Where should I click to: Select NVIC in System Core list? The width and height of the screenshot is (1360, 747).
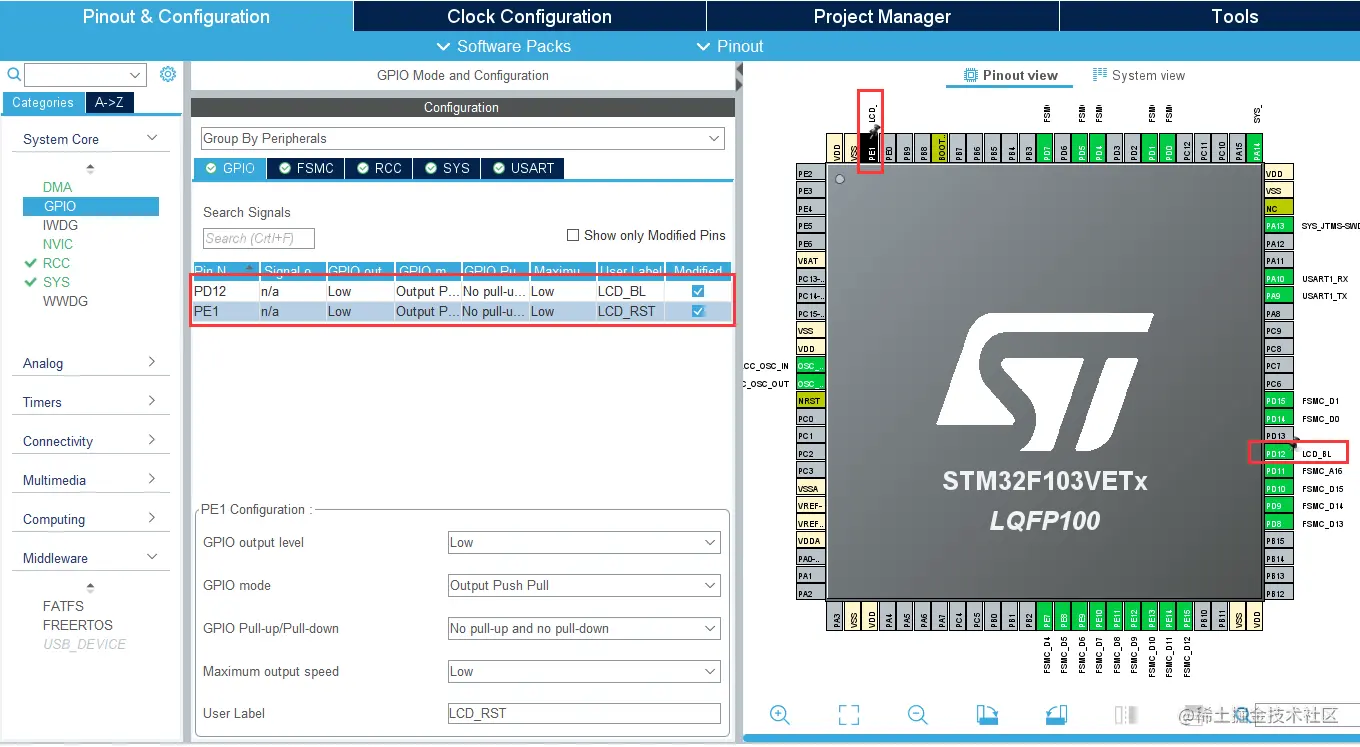coord(58,244)
